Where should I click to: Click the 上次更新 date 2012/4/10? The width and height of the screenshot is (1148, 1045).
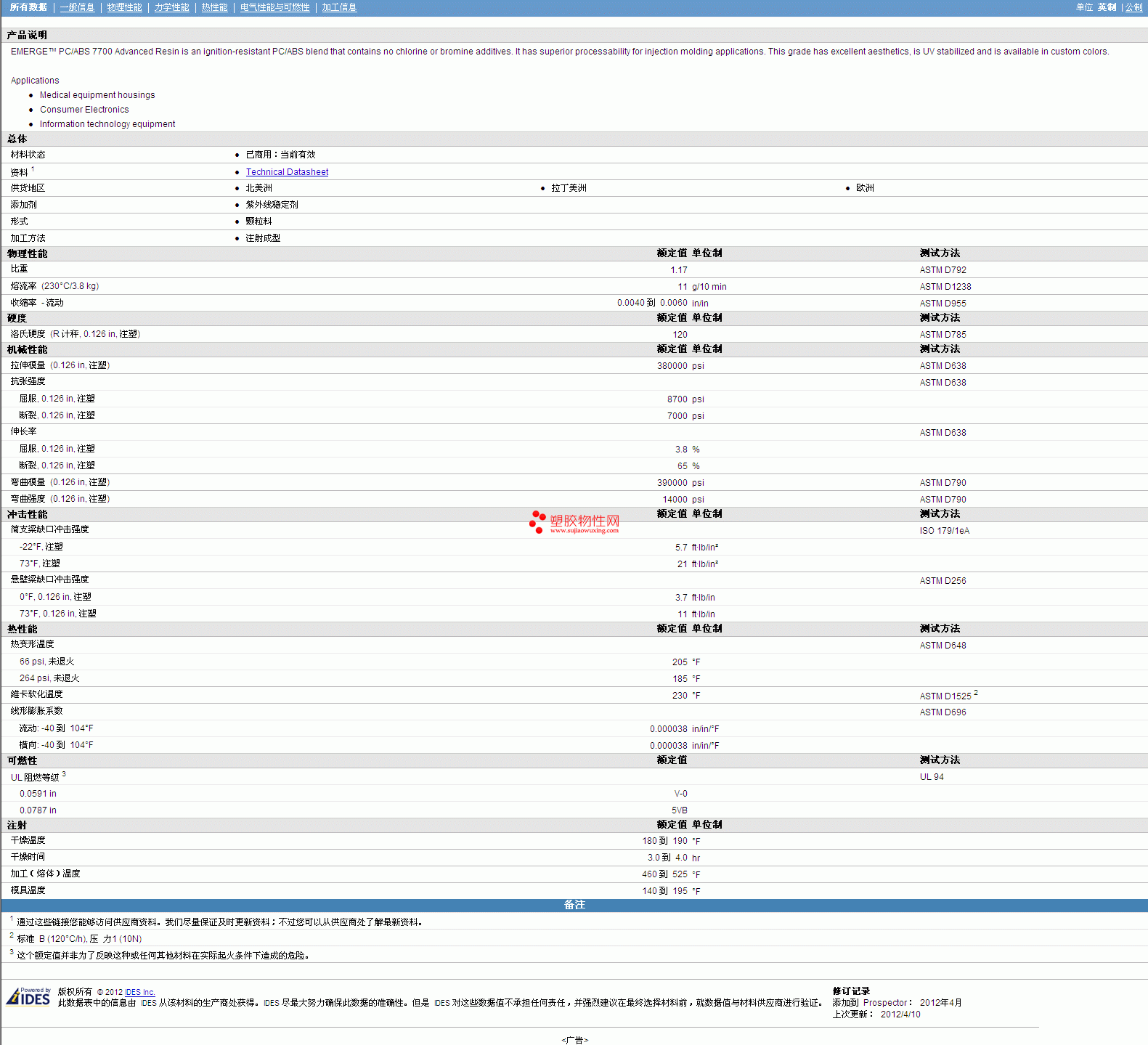(x=900, y=1014)
